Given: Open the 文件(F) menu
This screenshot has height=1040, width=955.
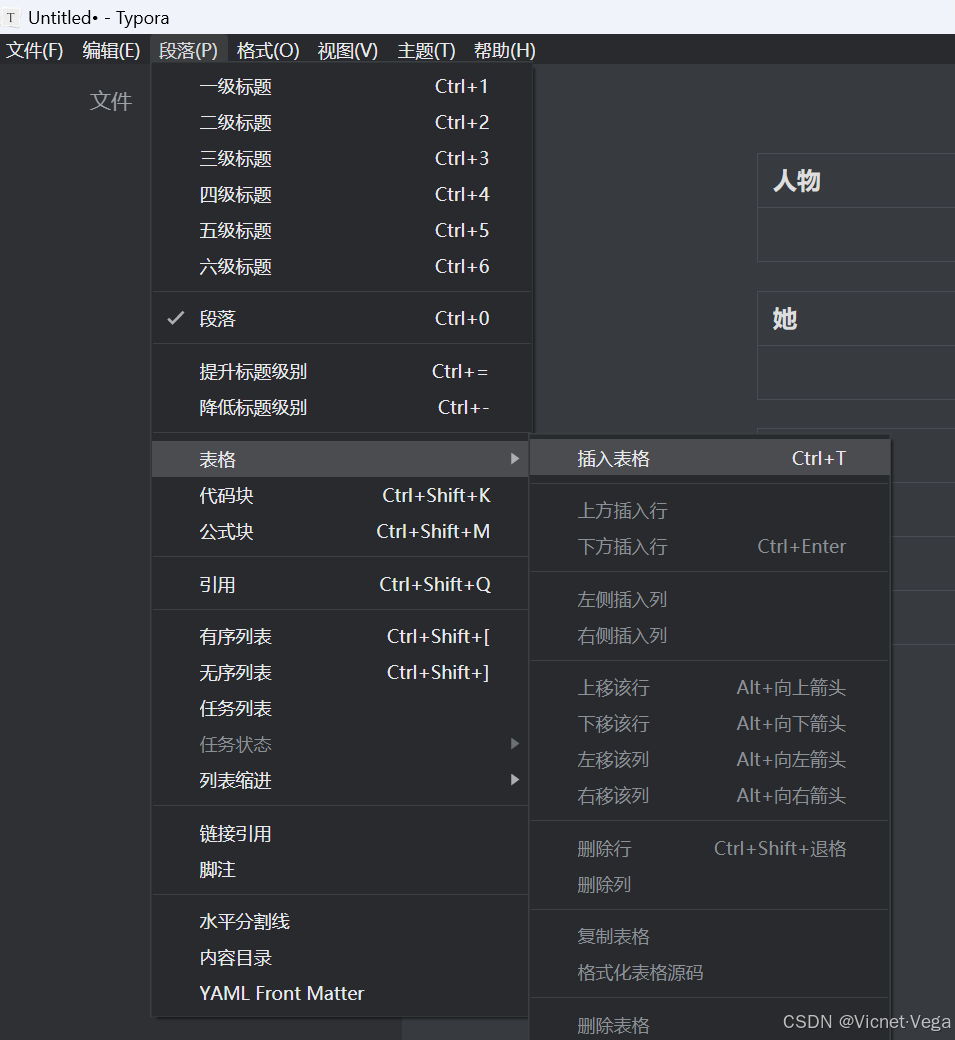Looking at the screenshot, I should [34, 49].
